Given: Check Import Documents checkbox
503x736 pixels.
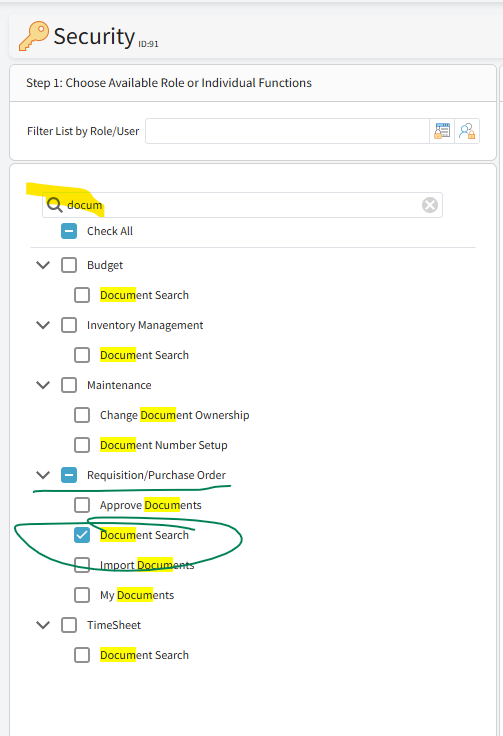Looking at the screenshot, I should (x=82, y=565).
